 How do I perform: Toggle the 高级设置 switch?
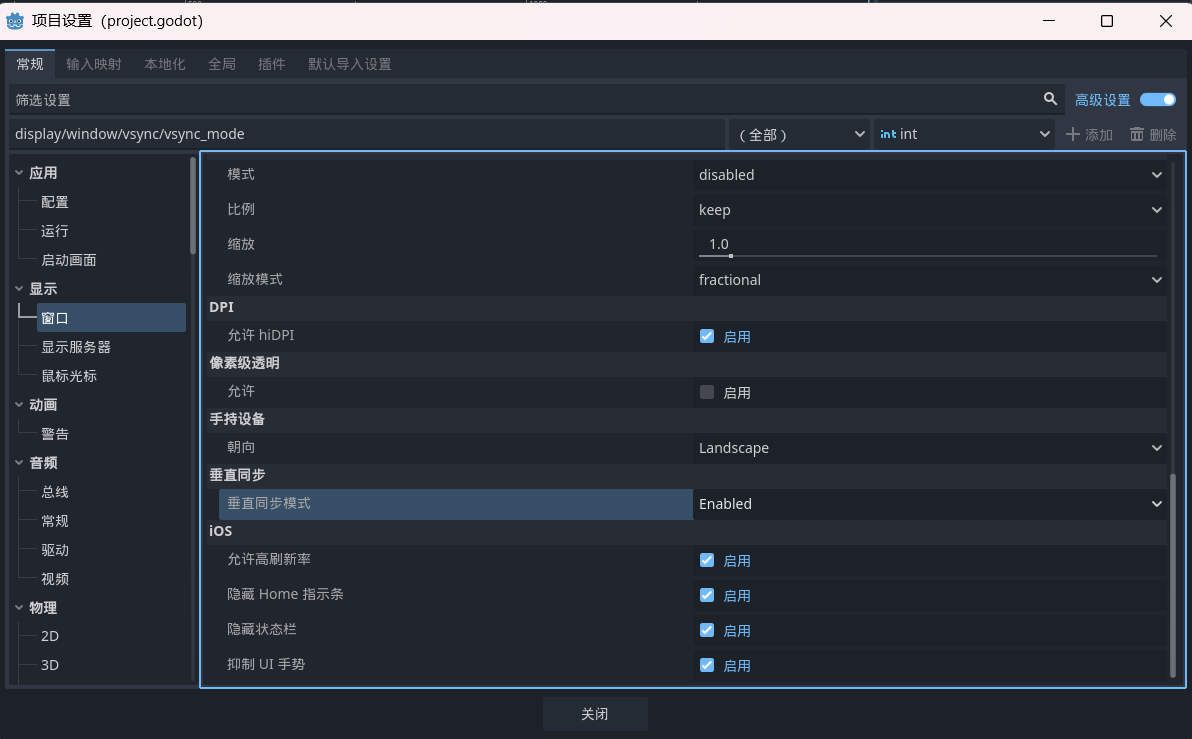(x=1158, y=100)
